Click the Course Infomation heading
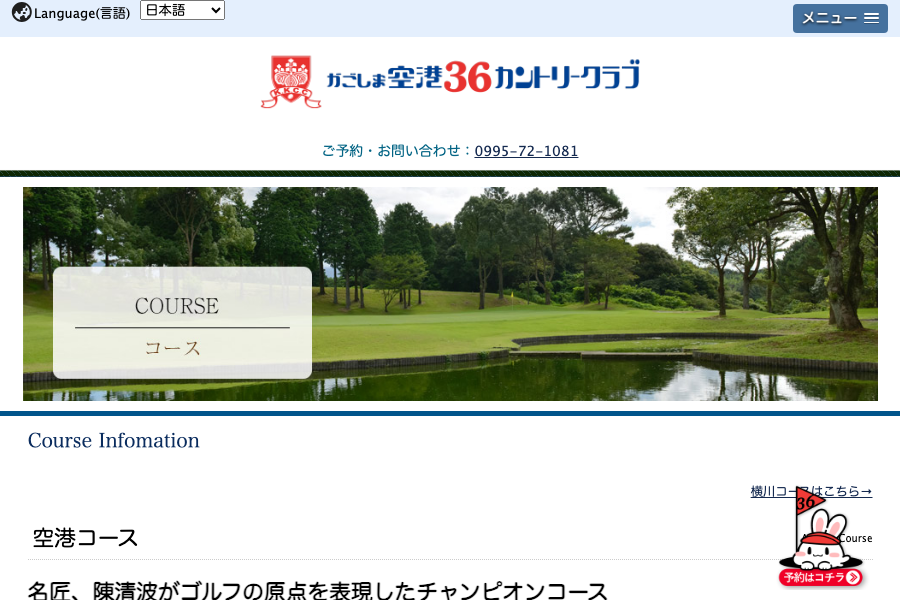 (x=114, y=440)
